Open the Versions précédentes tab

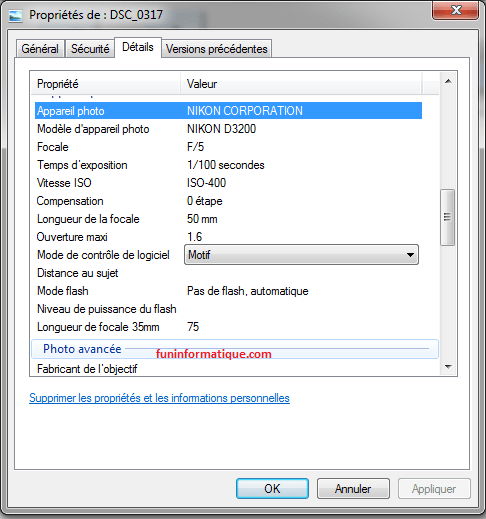pyautogui.click(x=217, y=49)
